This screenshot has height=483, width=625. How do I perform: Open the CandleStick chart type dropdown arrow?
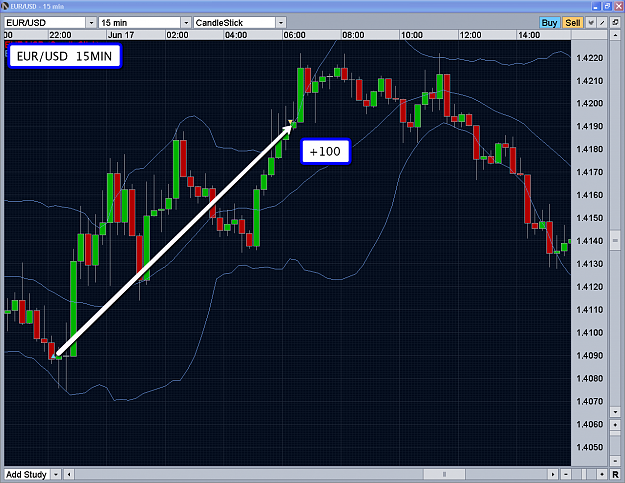point(281,23)
